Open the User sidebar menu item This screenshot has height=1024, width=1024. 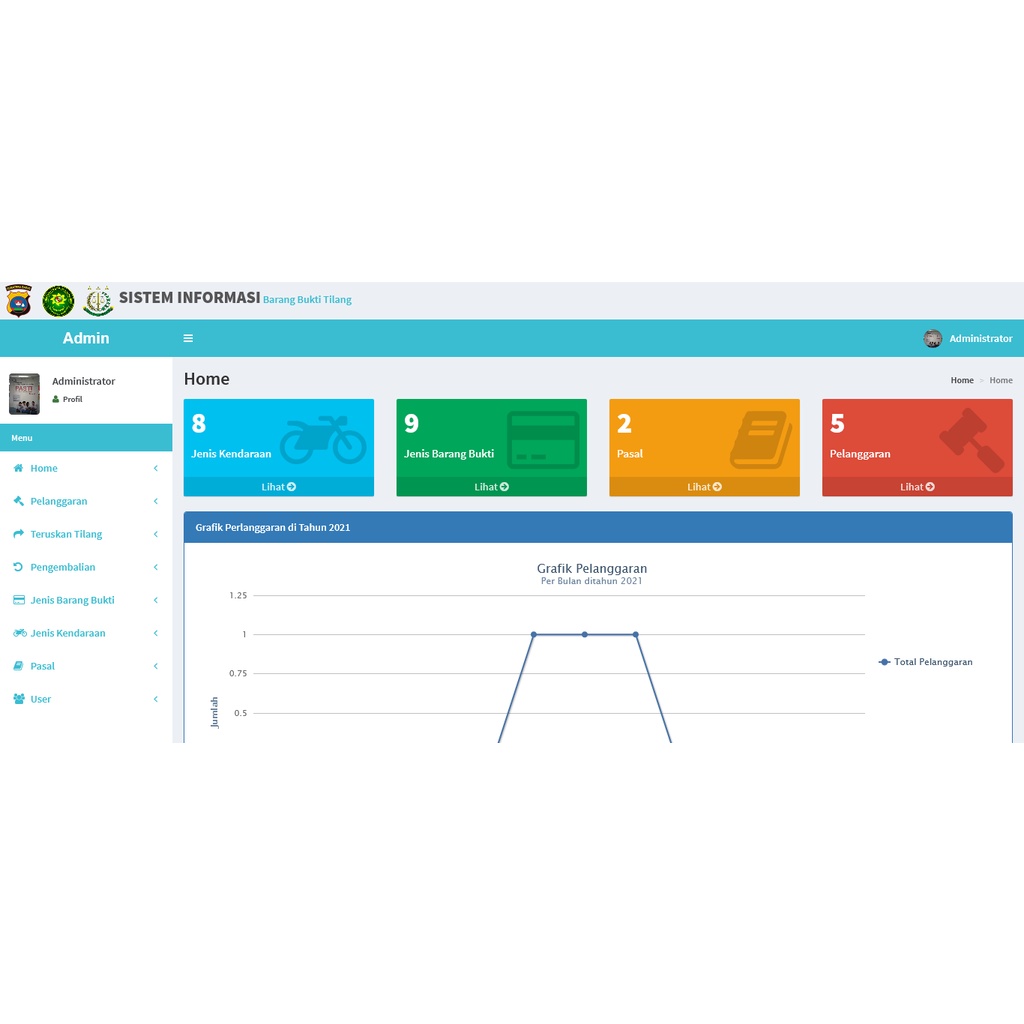click(86, 699)
